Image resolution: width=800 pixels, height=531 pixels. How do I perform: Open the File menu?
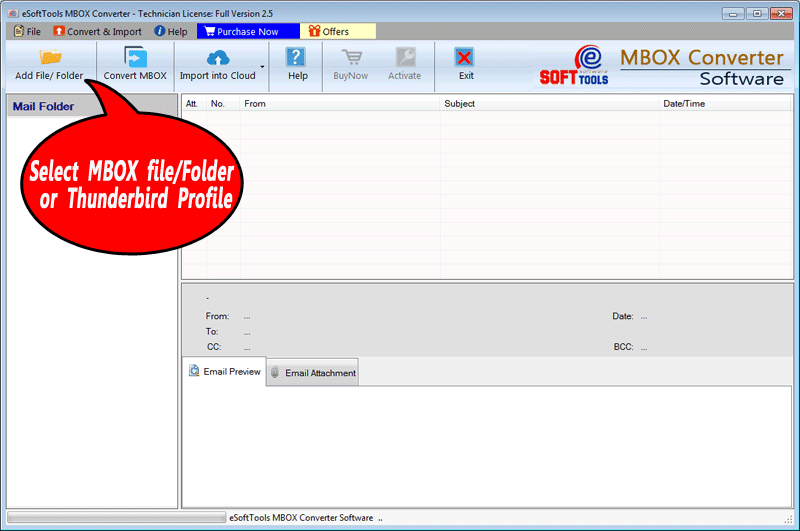tap(28, 31)
